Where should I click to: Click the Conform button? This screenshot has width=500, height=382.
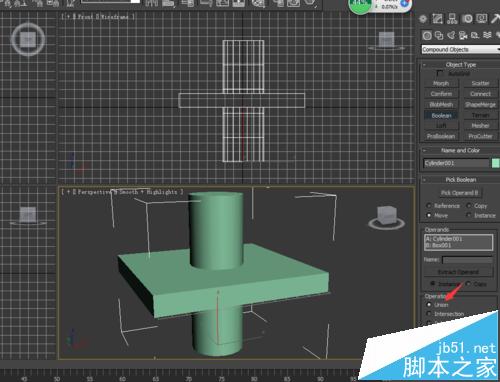tap(441, 94)
